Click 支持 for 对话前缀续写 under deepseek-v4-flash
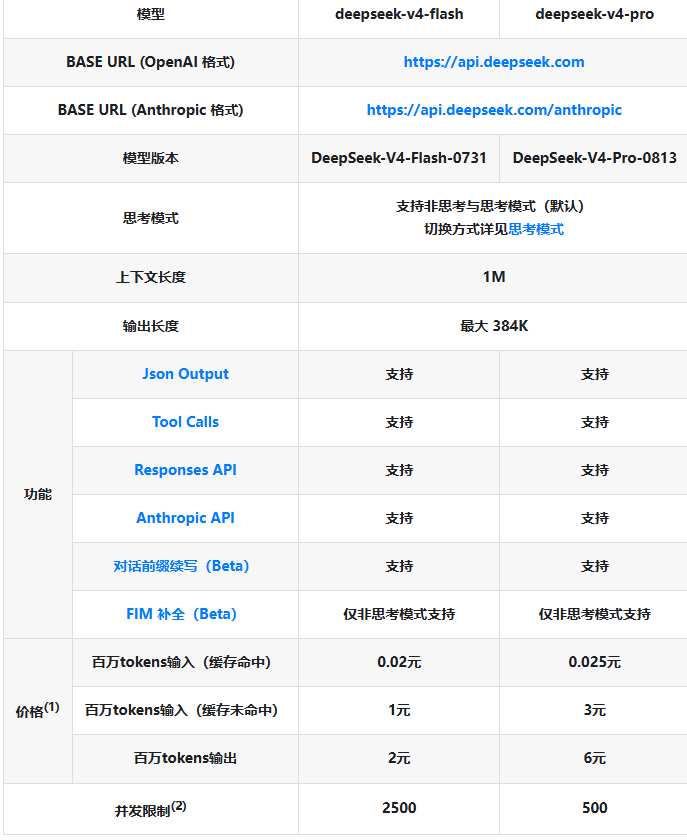This screenshot has width=687, height=840. click(x=399, y=566)
